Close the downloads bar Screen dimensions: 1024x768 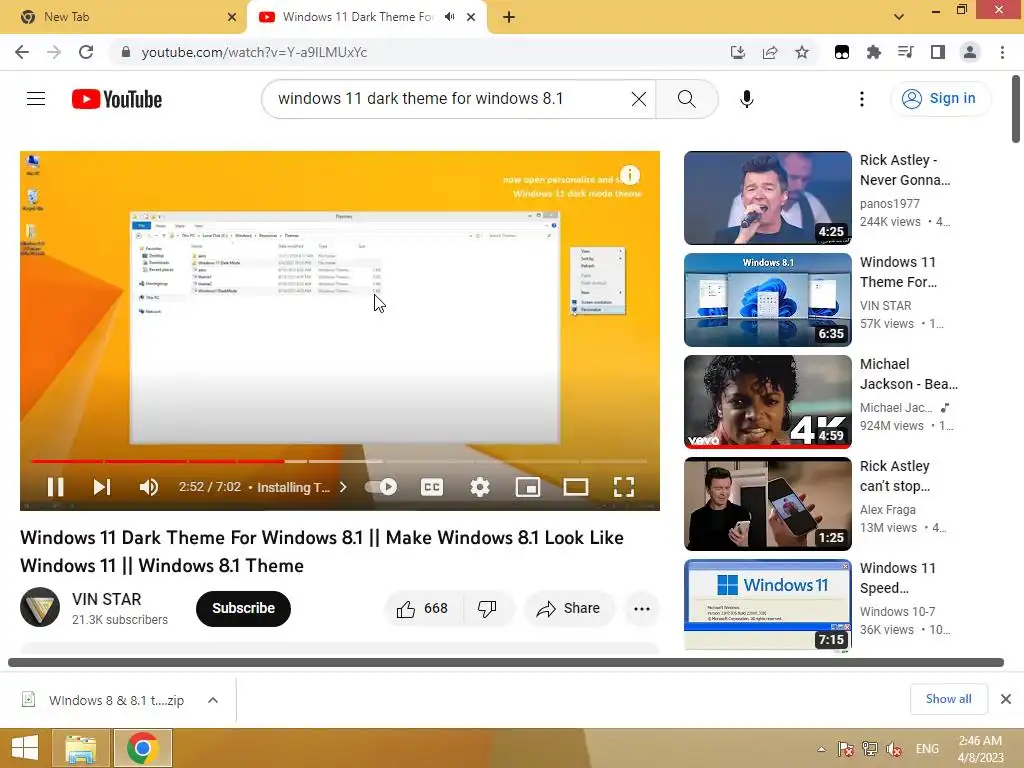click(1006, 699)
